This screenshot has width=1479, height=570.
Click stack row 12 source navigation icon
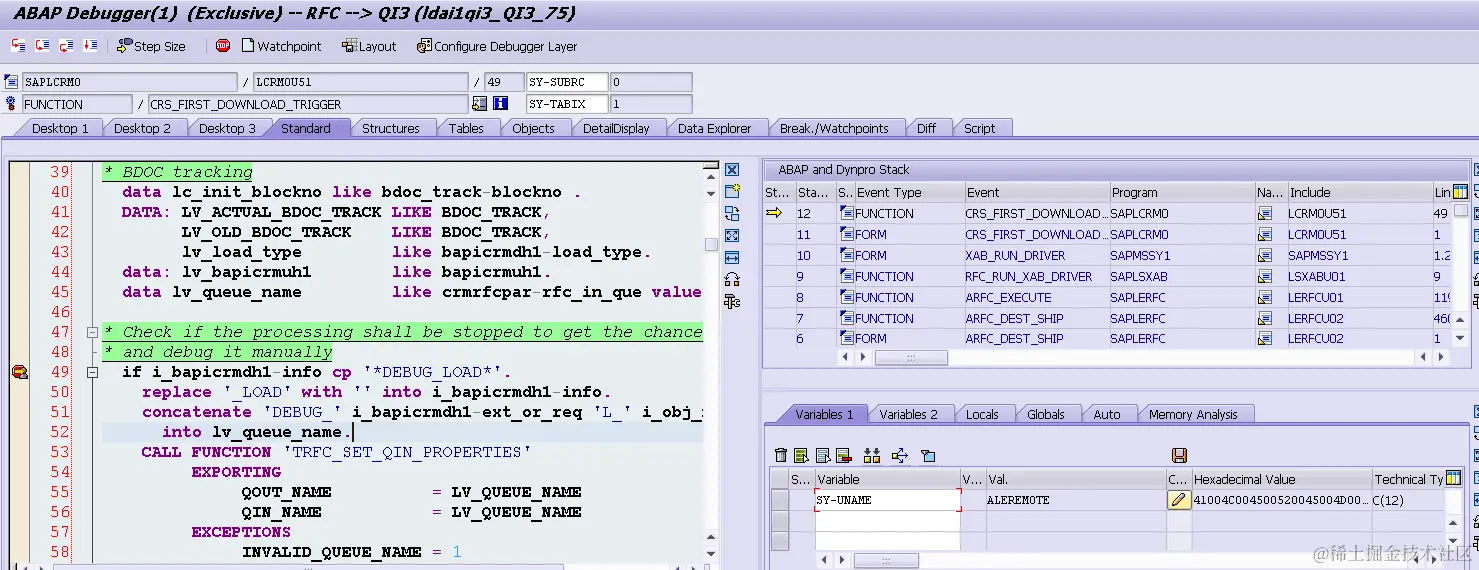pos(1264,213)
